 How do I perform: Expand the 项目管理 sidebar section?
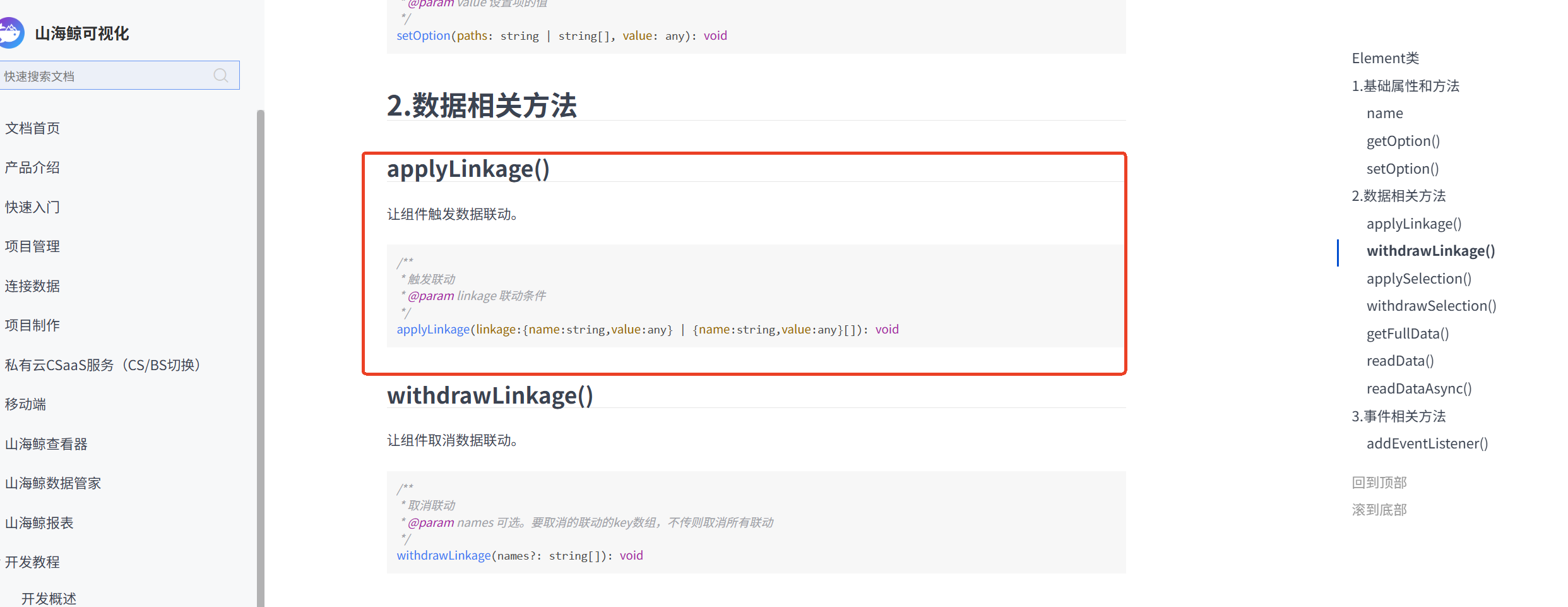[32, 246]
